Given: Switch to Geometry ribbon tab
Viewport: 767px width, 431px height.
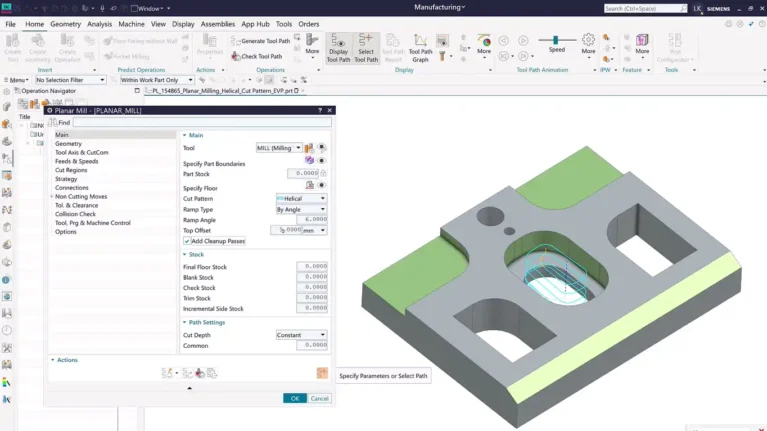Looking at the screenshot, I should pyautogui.click(x=66, y=24).
